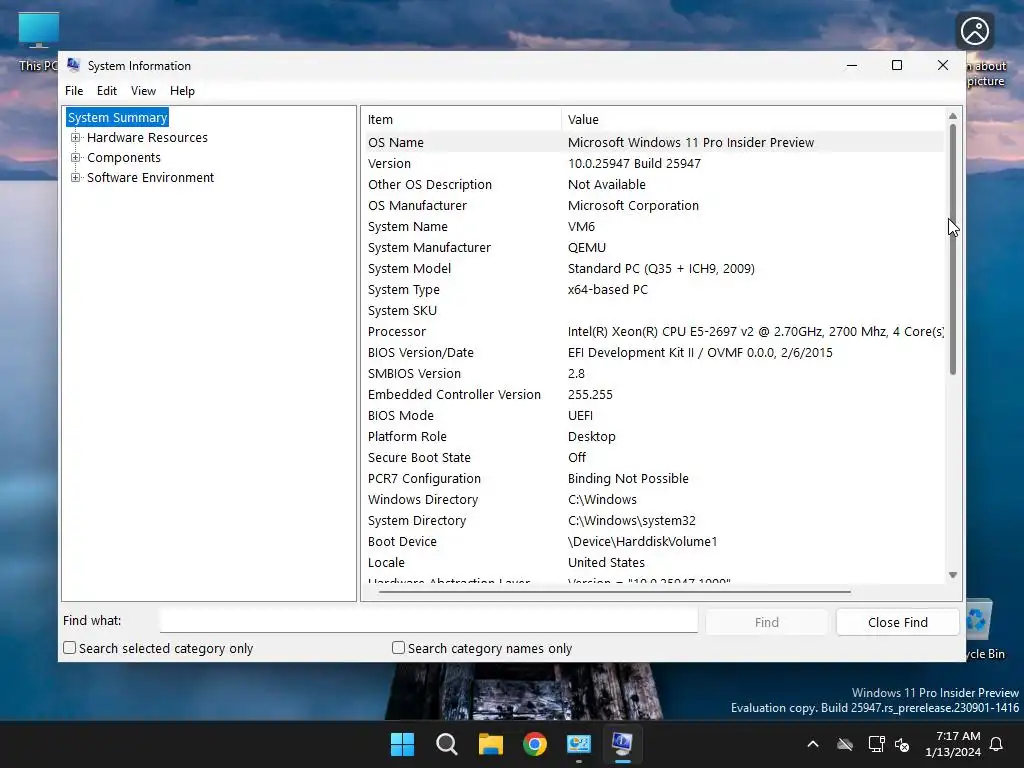1024x768 pixels.
Task: Select the BIOS Mode row
Action: coord(655,415)
